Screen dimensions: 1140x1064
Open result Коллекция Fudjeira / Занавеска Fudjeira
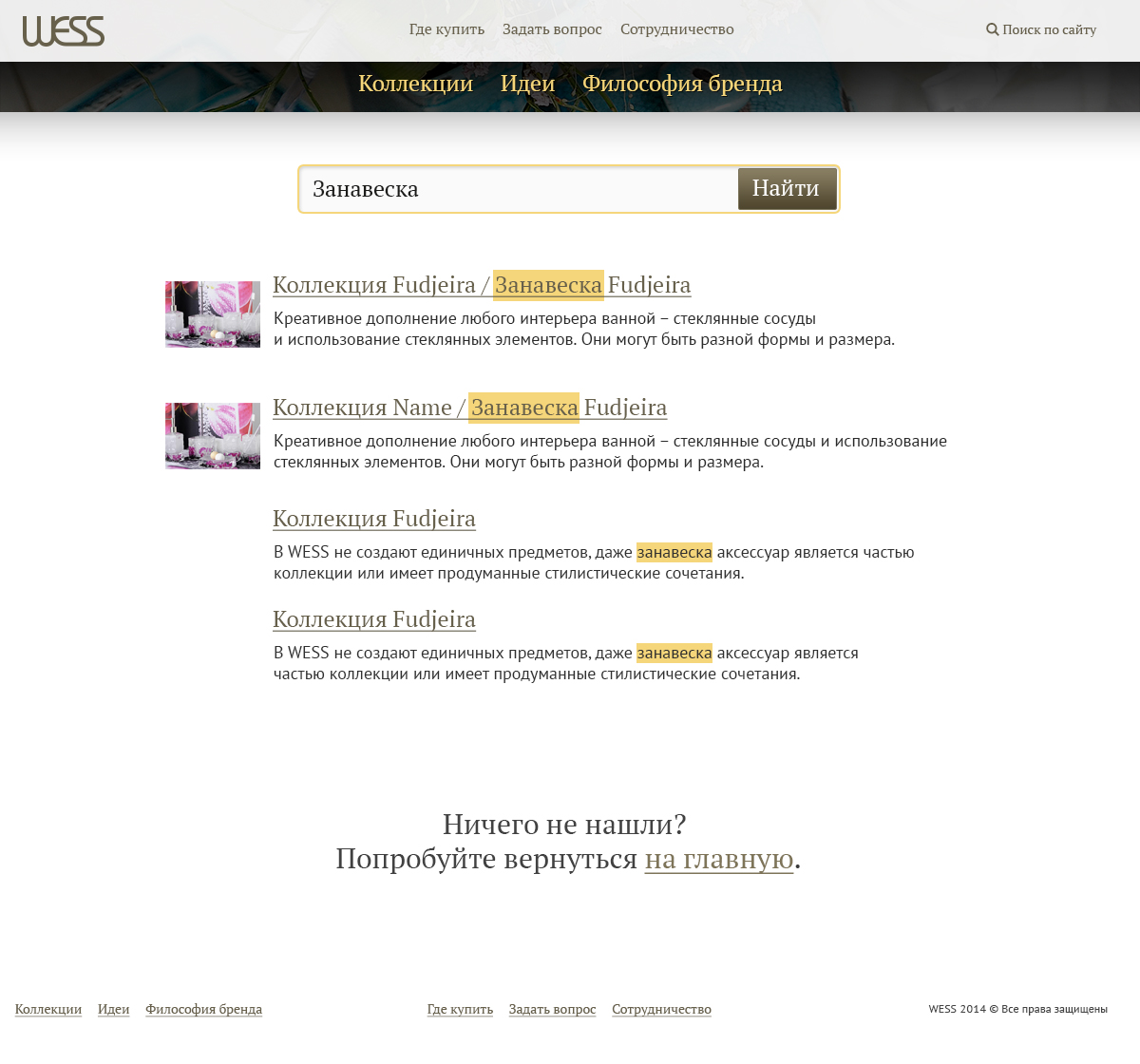[482, 285]
